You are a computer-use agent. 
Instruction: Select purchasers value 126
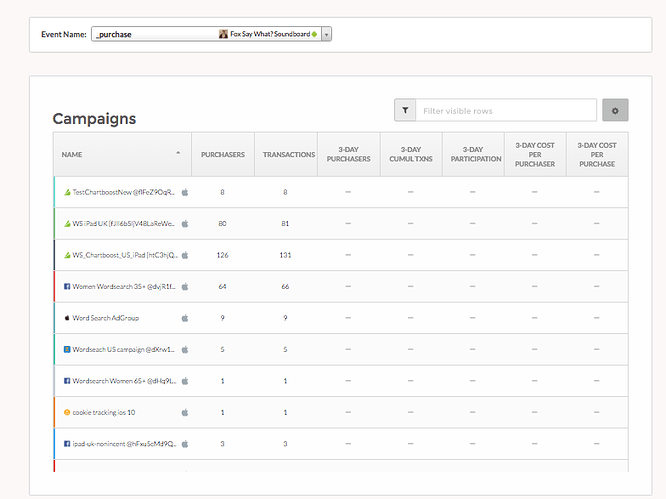tap(223, 255)
